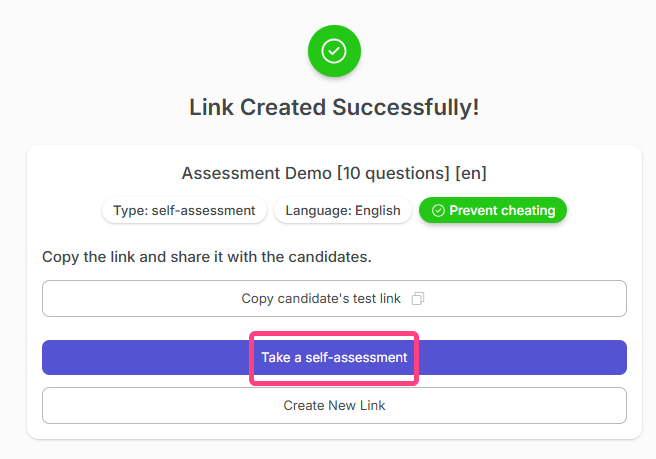Click the share-with-candidates instruction text

click(207, 257)
